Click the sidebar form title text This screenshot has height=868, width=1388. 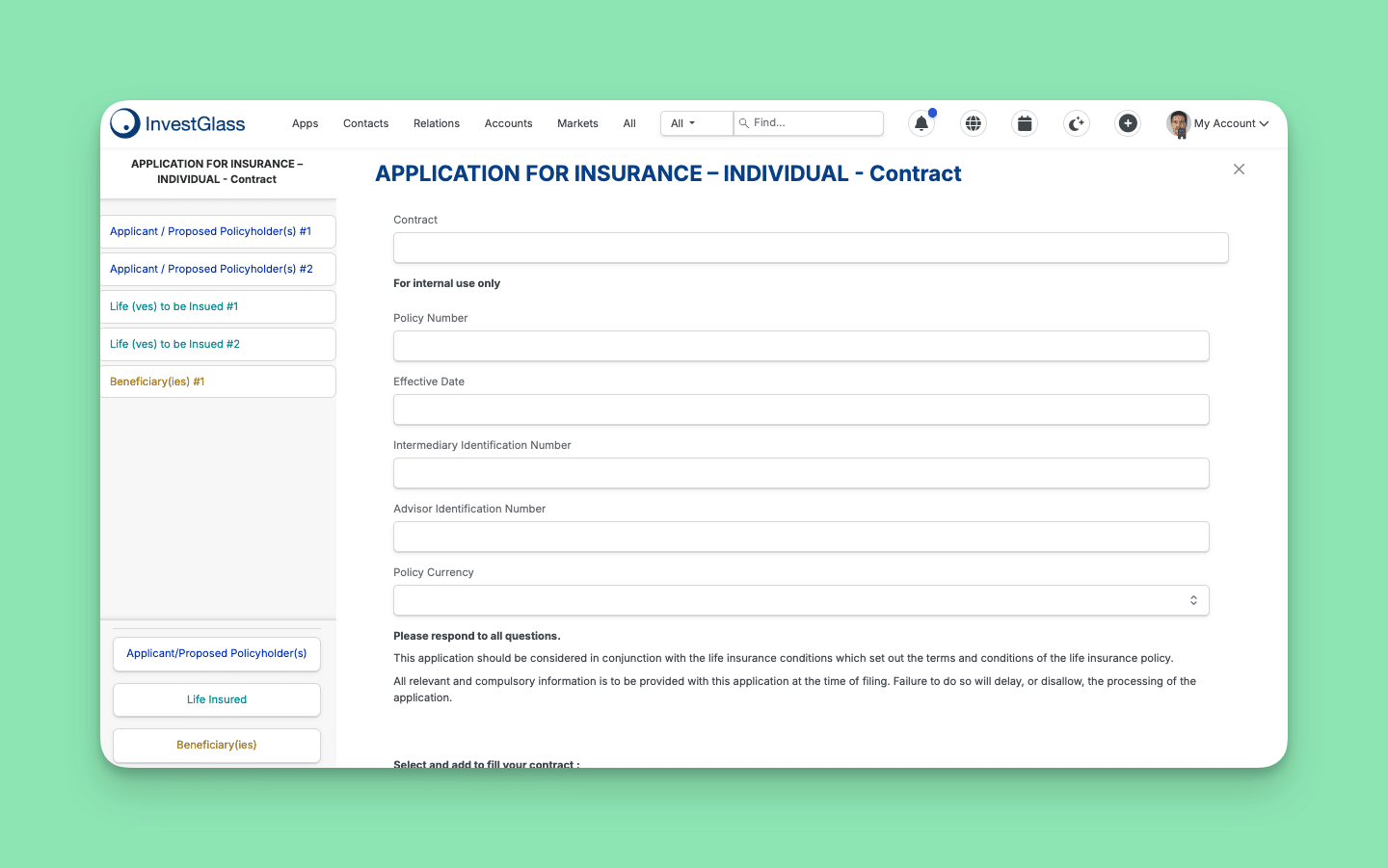217,171
